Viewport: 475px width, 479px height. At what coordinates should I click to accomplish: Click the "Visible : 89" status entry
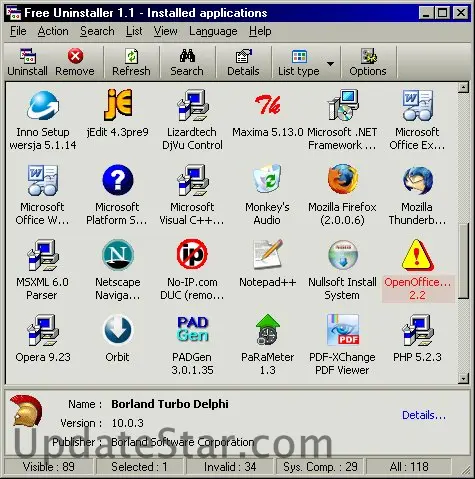click(x=49, y=467)
